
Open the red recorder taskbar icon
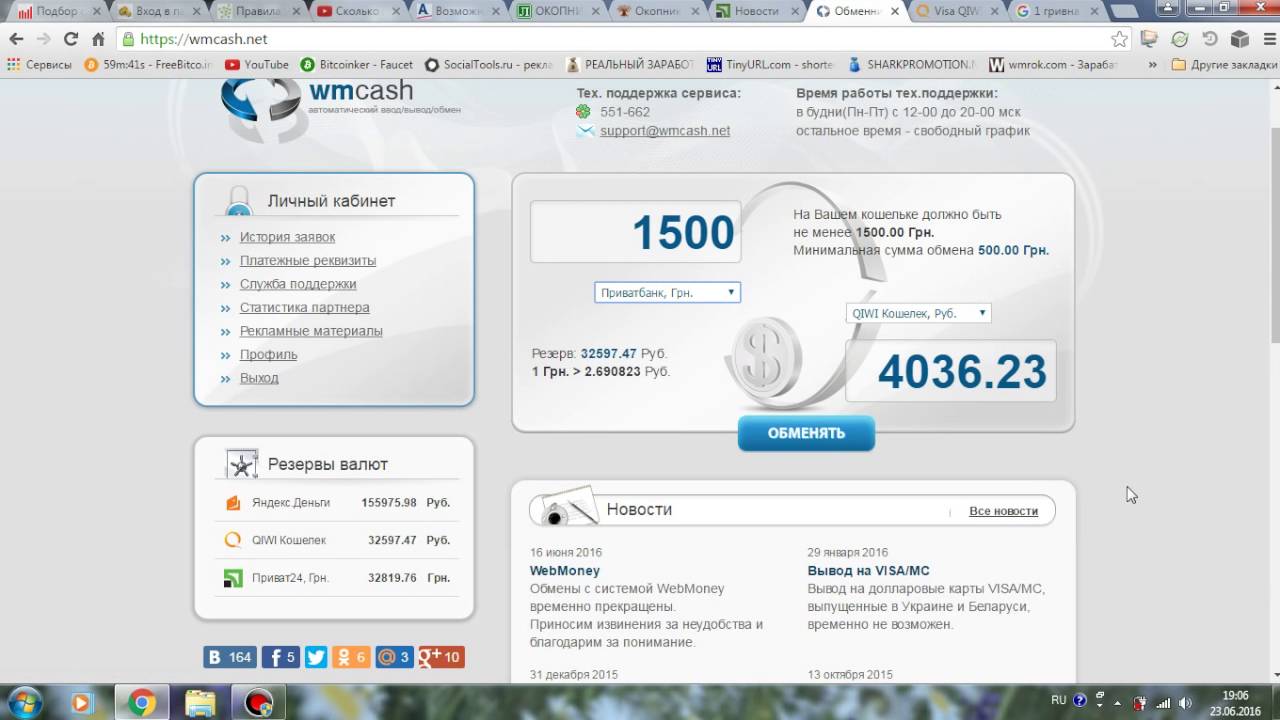pos(259,703)
